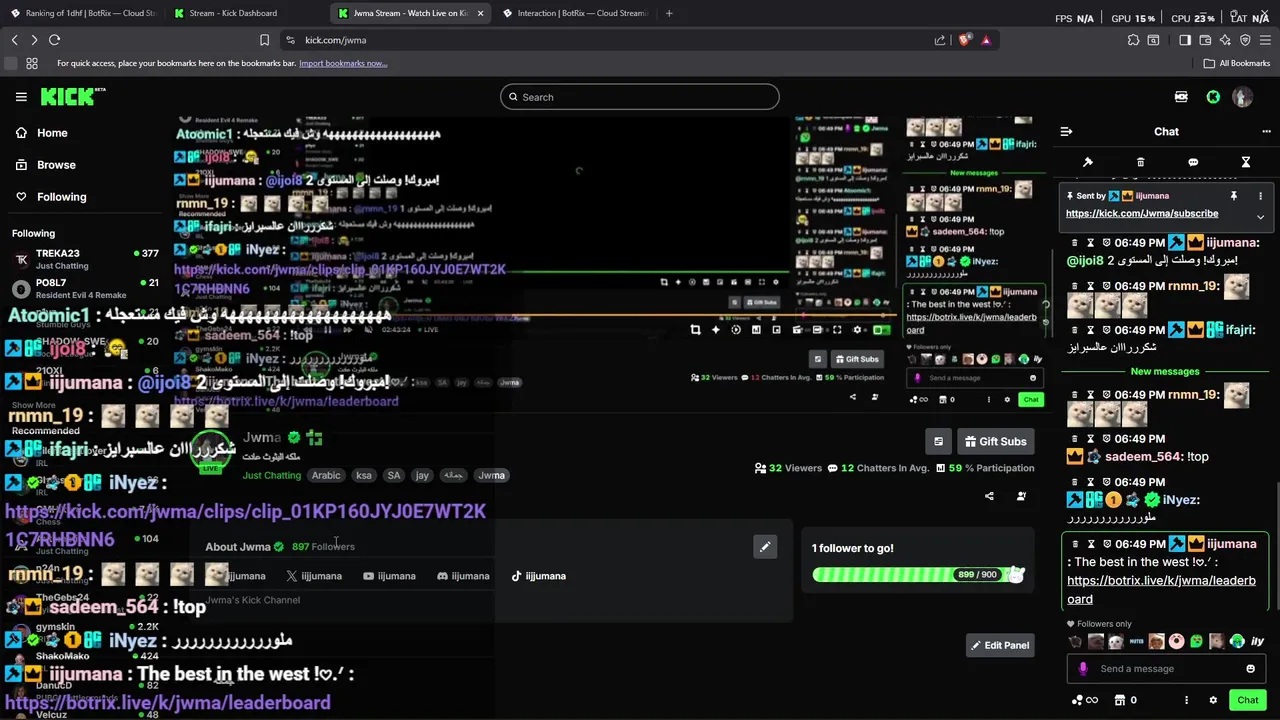This screenshot has height=720, width=1280.
Task: Open the user avatar menu in Kick header
Action: pyautogui.click(x=1242, y=97)
